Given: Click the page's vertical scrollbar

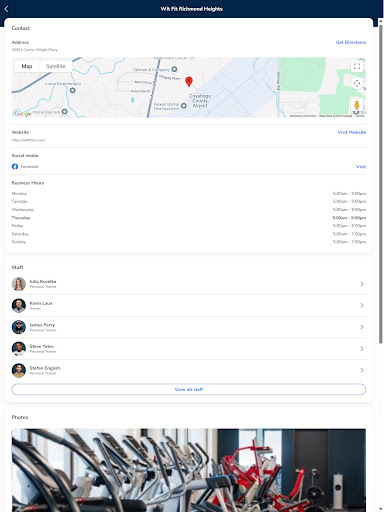Looking at the screenshot, I should (x=381, y=183).
